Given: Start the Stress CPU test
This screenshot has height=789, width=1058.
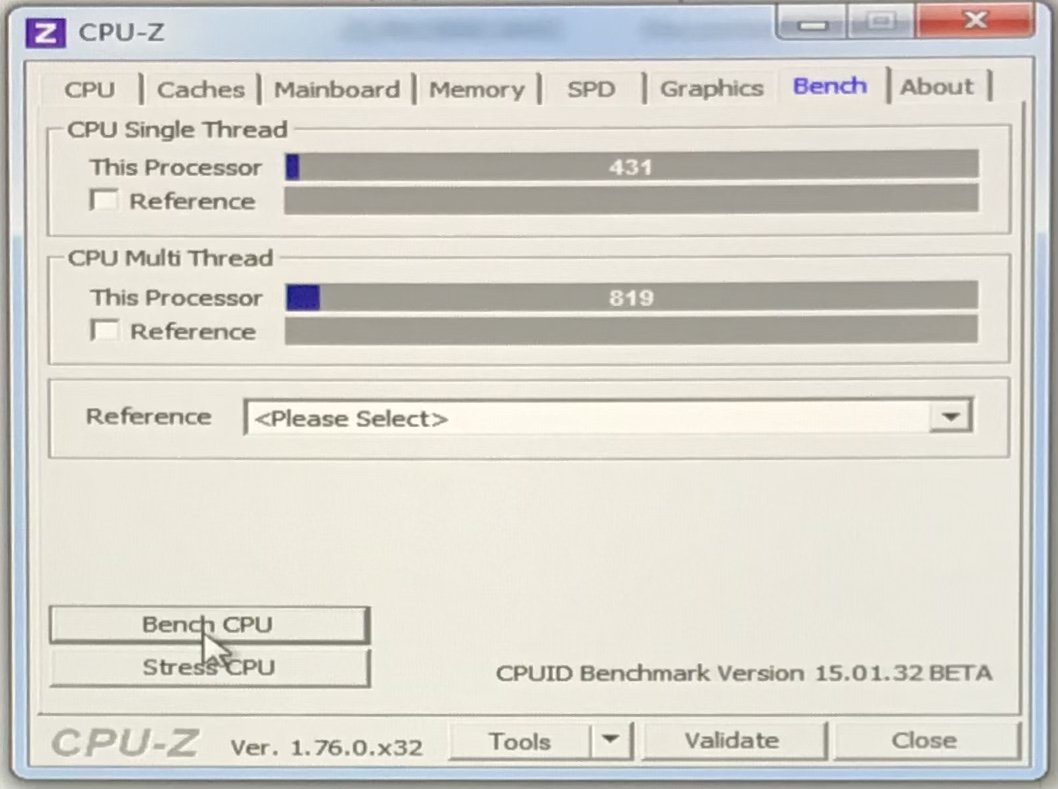Looking at the screenshot, I should 209,667.
